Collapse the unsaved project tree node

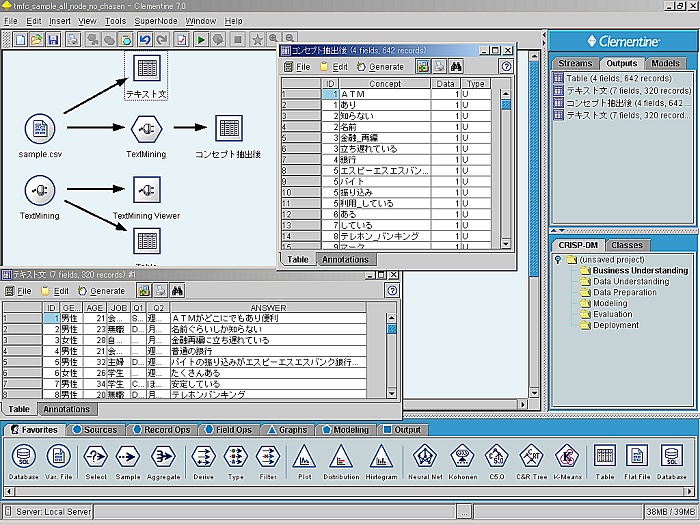(x=558, y=260)
